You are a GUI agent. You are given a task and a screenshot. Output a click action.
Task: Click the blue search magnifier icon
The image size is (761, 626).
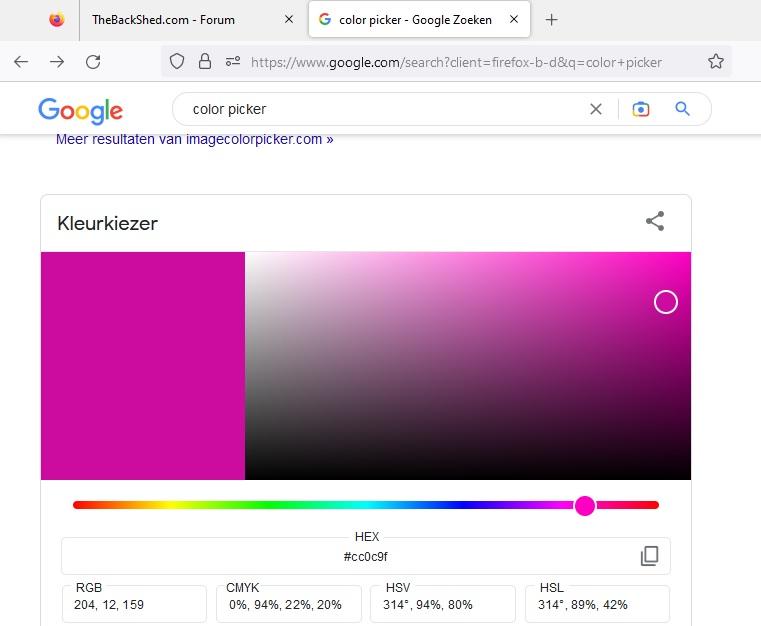(x=683, y=109)
